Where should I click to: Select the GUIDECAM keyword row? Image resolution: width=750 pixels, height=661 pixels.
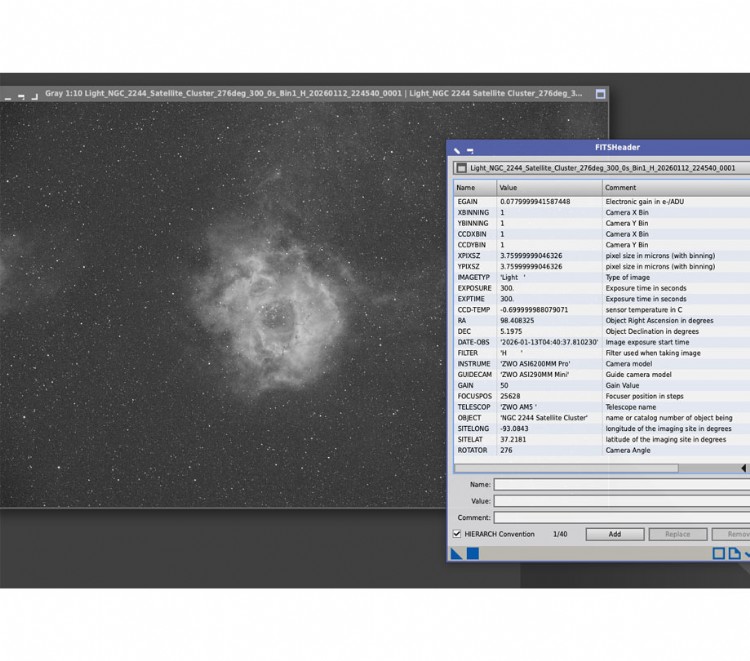pos(602,375)
